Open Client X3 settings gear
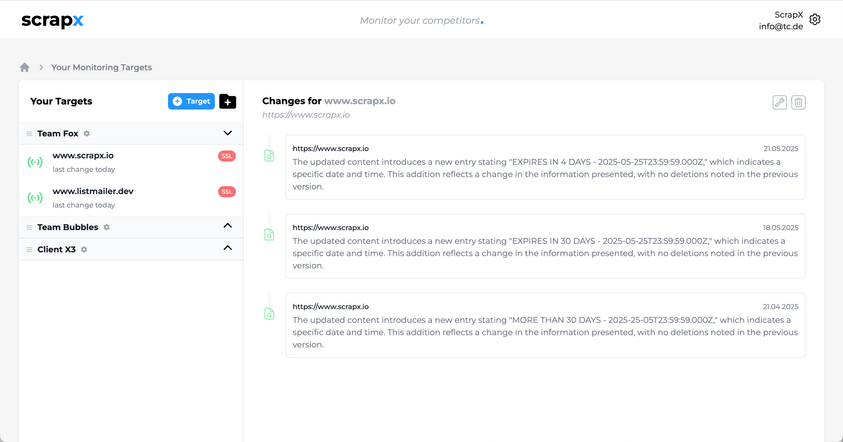 click(84, 249)
